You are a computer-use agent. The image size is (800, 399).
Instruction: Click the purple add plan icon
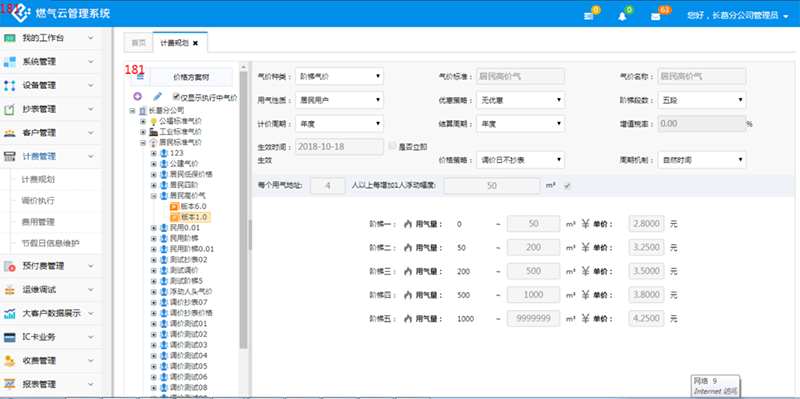pos(138,96)
